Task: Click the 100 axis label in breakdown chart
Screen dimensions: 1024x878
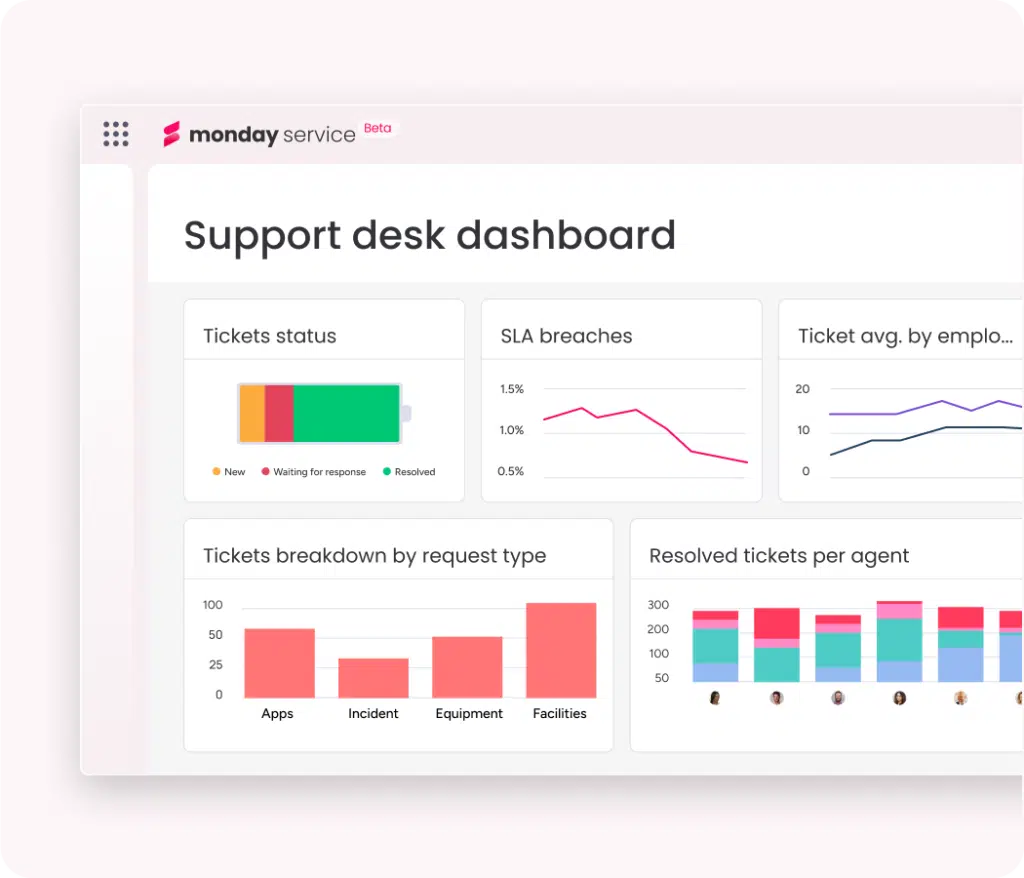Action: pos(212,605)
